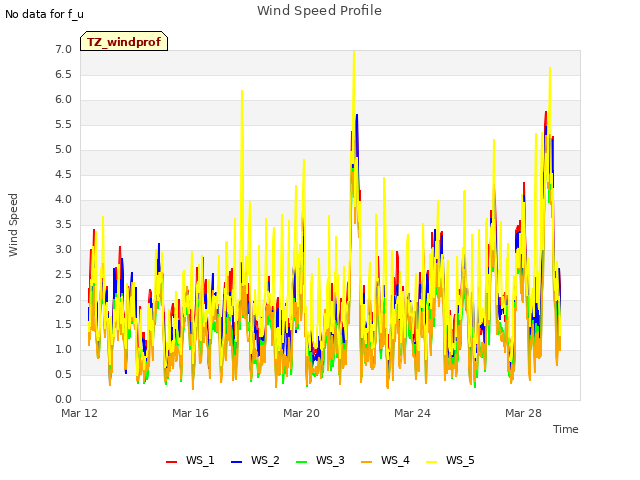Click the Mar 20 x-axis tick label
This screenshot has width=640, height=480.
[x=301, y=413]
